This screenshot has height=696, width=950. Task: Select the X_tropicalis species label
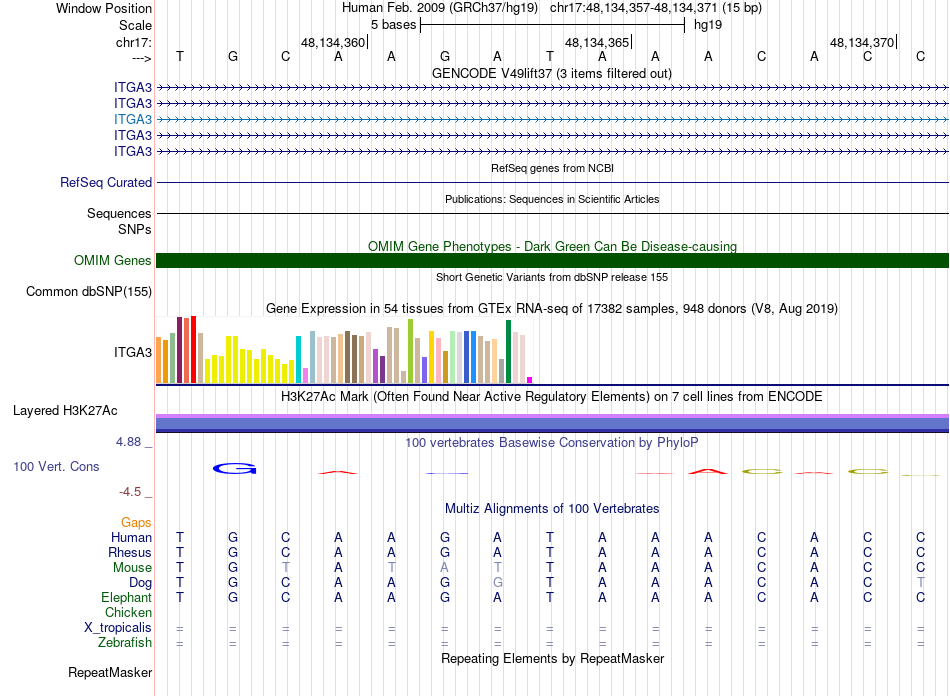[x=118, y=628]
